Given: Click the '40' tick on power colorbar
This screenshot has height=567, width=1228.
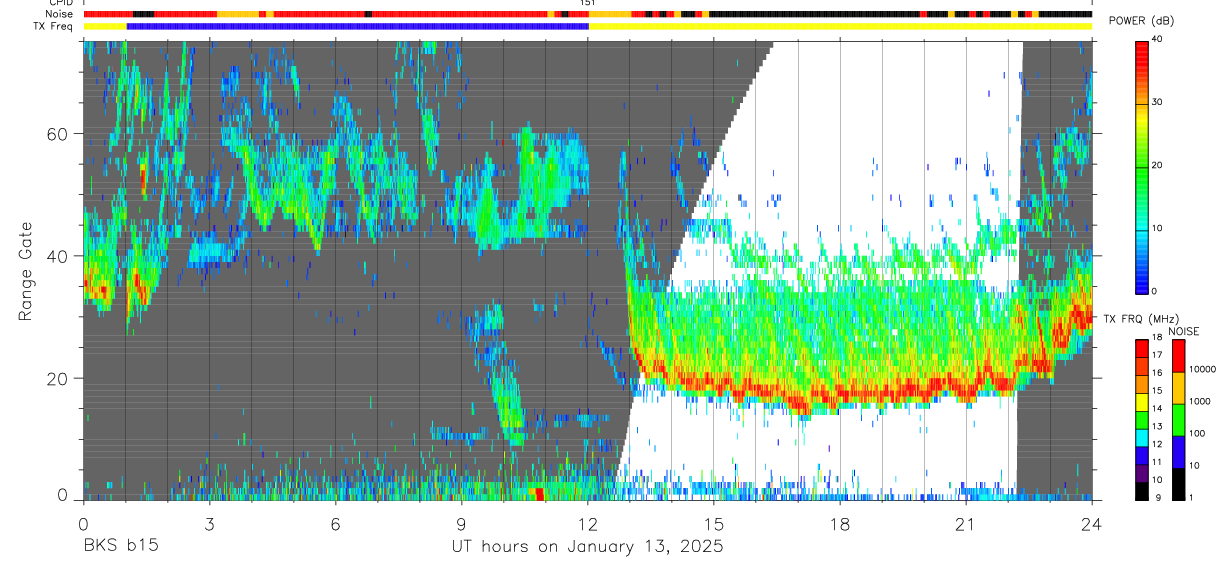Looking at the screenshot, I should click(1157, 40).
